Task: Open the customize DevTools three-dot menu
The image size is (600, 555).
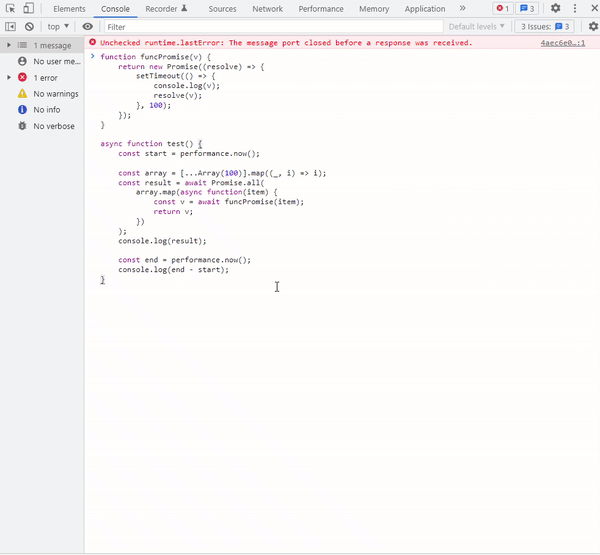Action: 575,8
